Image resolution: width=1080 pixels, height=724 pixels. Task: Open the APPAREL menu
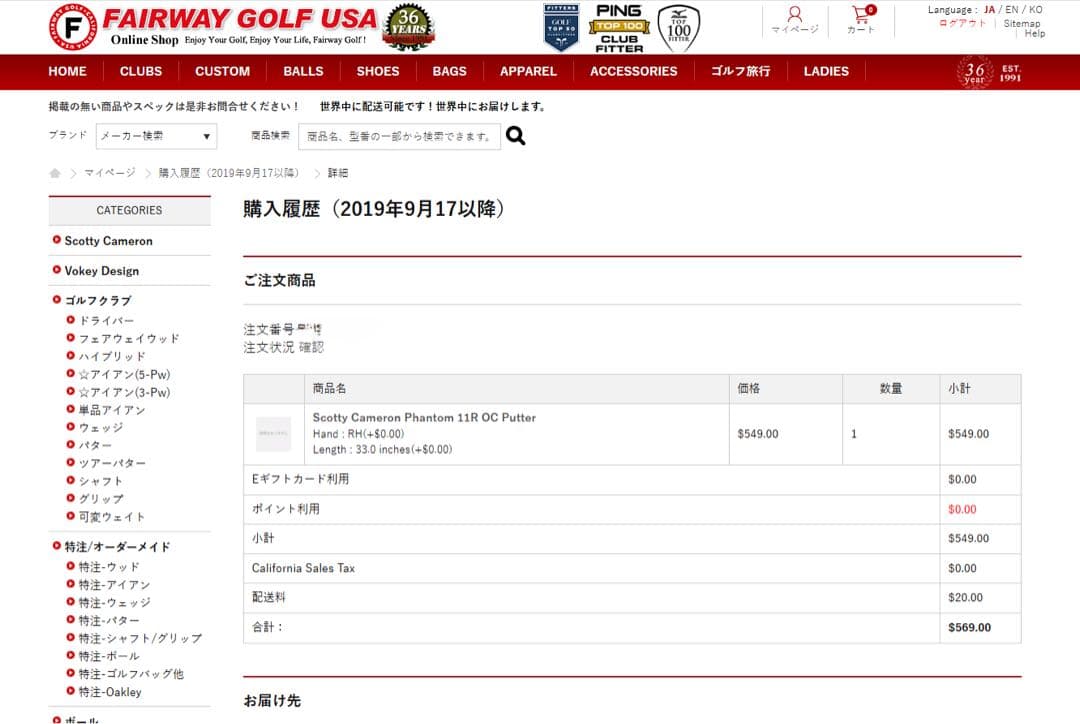pyautogui.click(x=528, y=71)
